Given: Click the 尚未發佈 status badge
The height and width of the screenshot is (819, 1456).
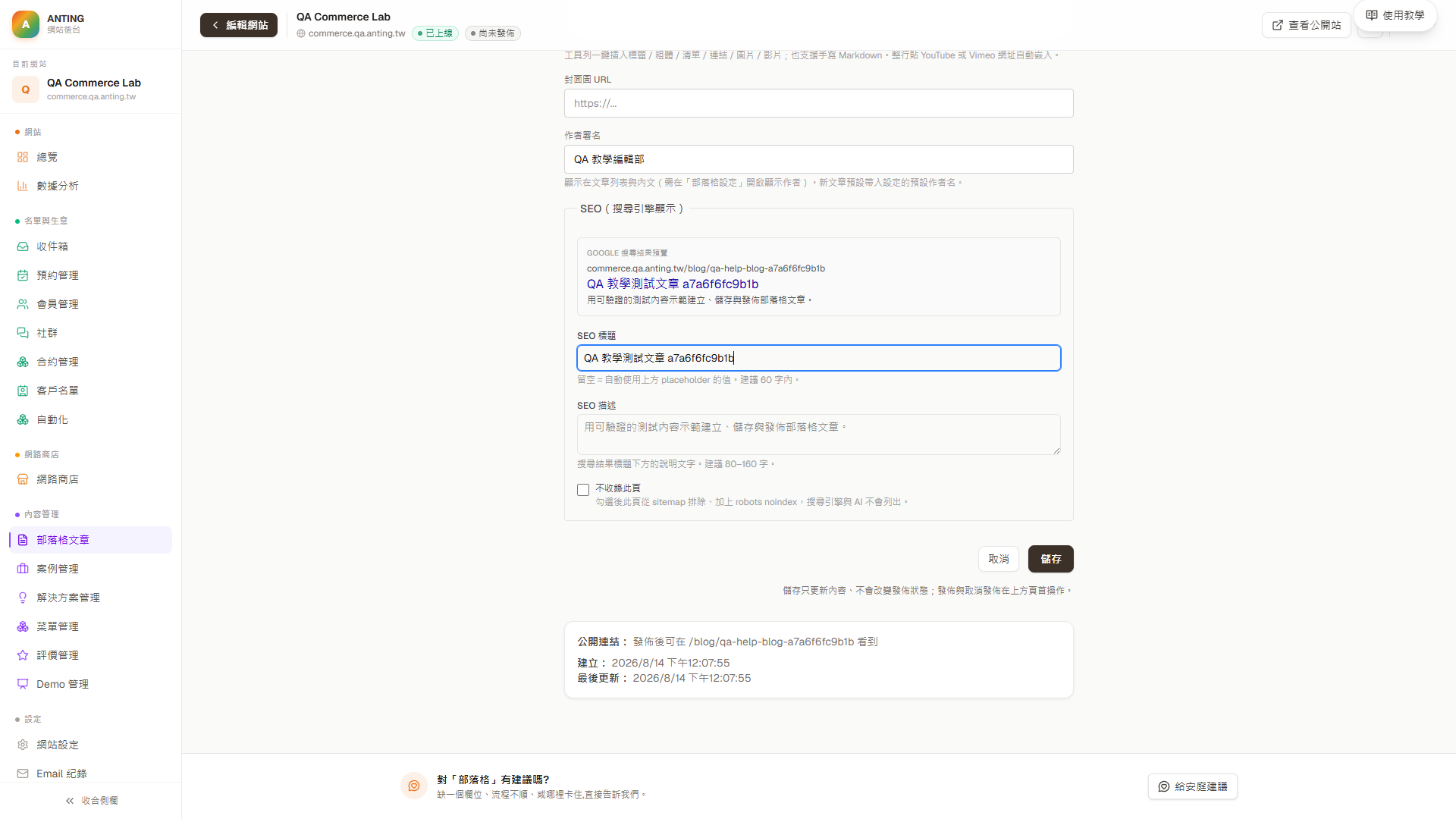Looking at the screenshot, I should 493,33.
